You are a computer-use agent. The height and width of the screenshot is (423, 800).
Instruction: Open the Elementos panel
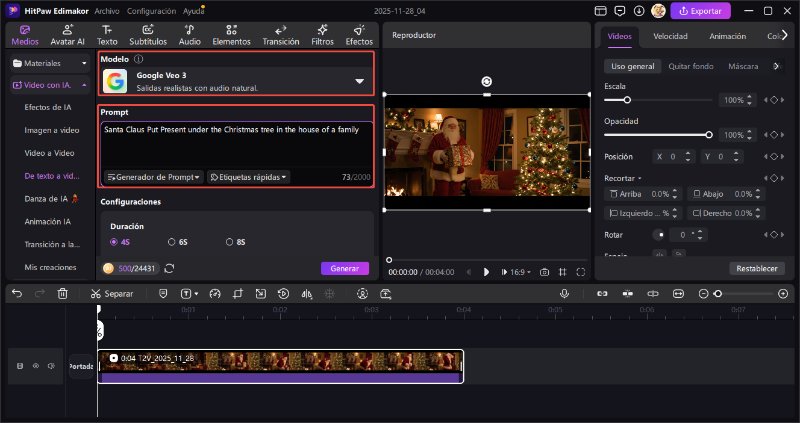click(231, 36)
